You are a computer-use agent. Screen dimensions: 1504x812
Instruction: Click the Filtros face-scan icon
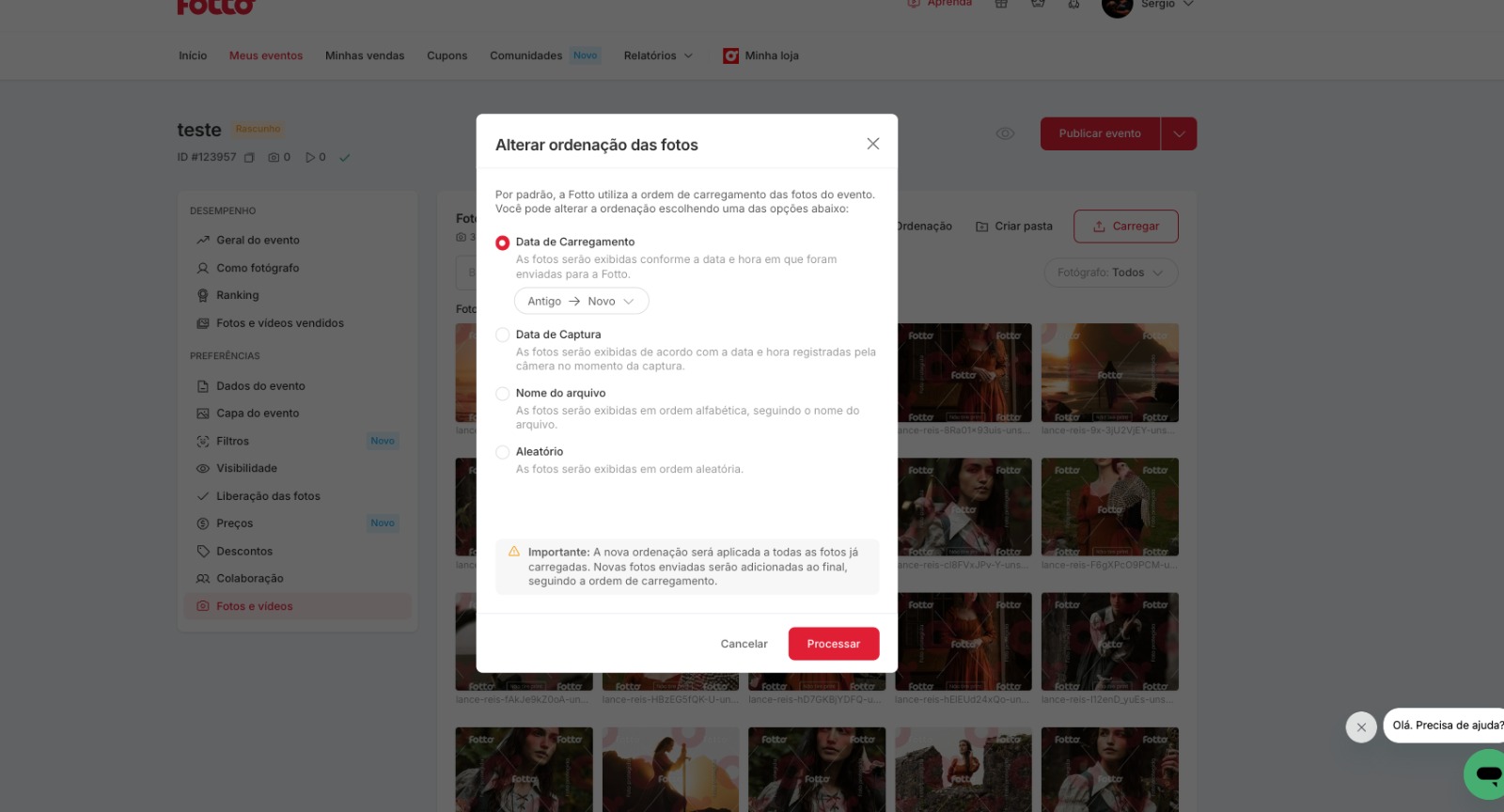pyautogui.click(x=203, y=442)
